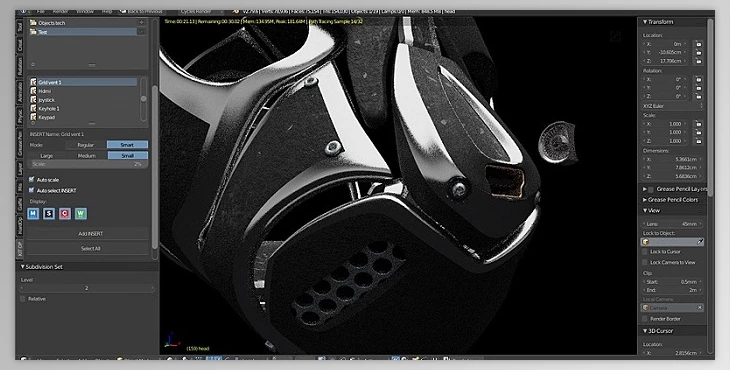Toggle the Location X lock icon
This screenshot has width=730, height=370.
point(697,44)
